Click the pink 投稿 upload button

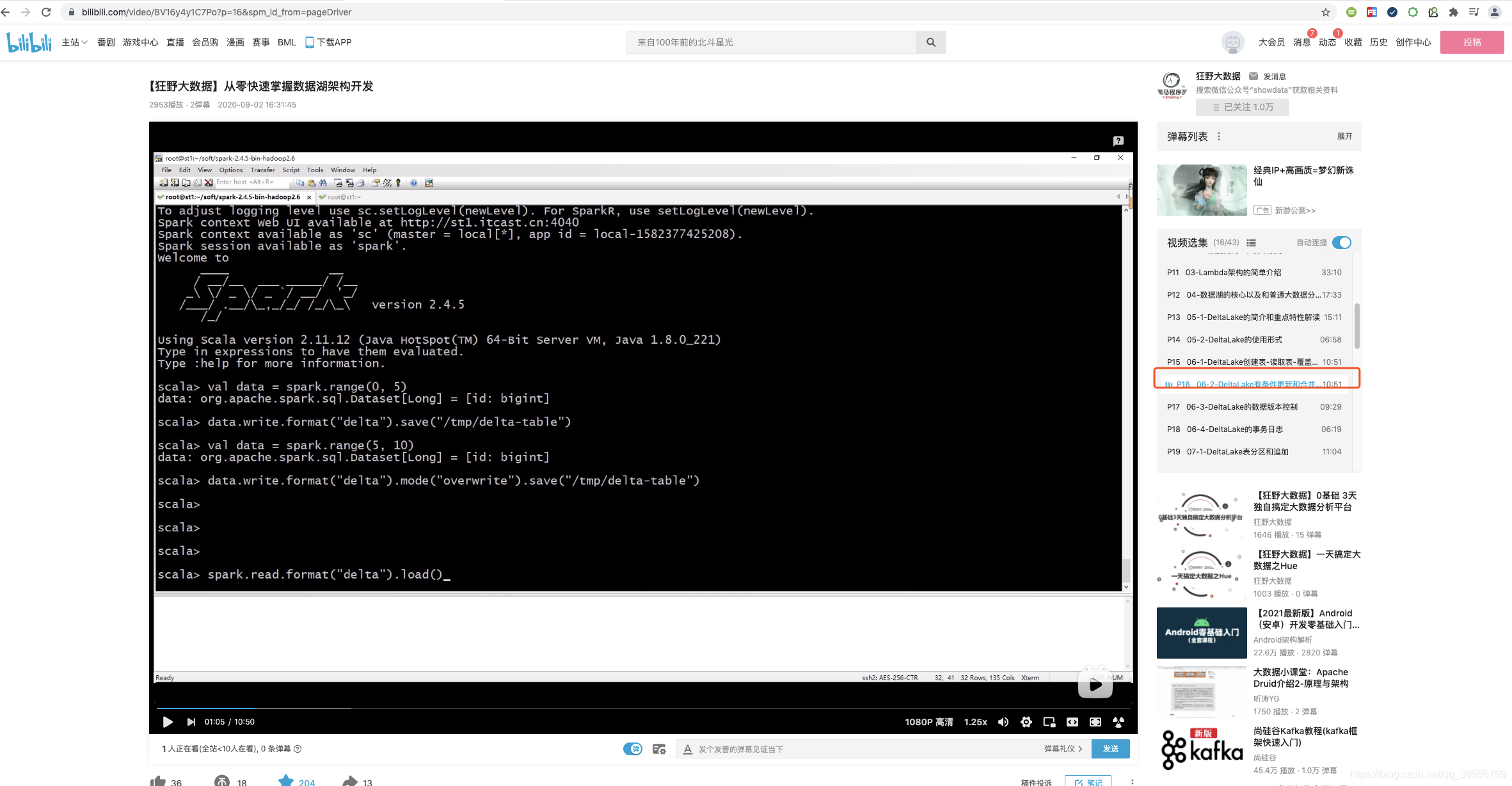[x=1472, y=42]
